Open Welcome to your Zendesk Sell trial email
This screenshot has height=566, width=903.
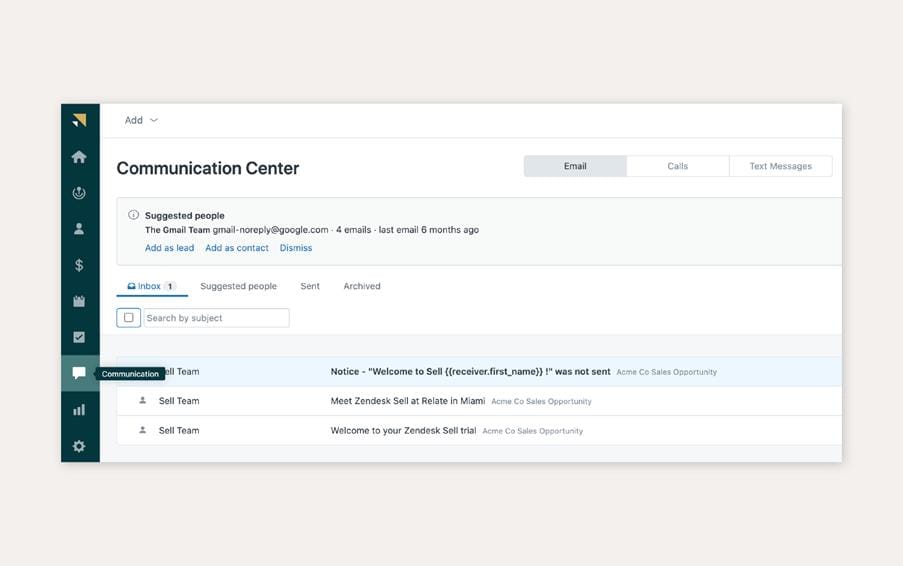click(x=403, y=430)
